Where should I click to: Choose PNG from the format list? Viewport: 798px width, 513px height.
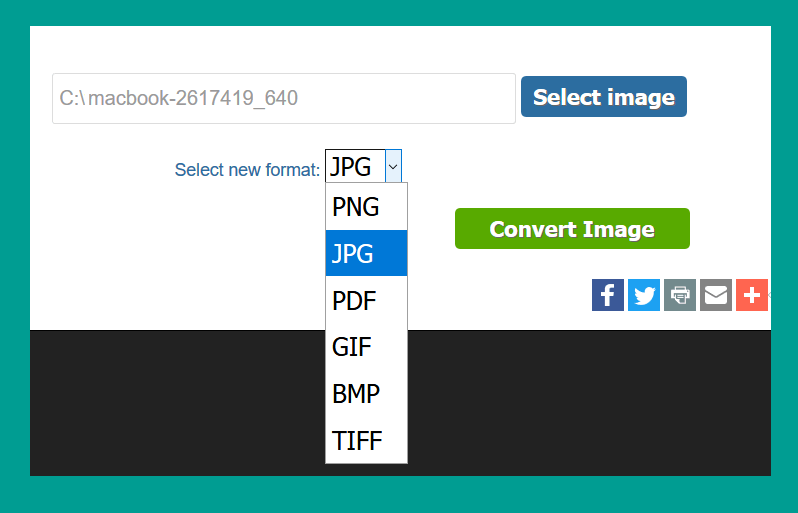[x=366, y=207]
